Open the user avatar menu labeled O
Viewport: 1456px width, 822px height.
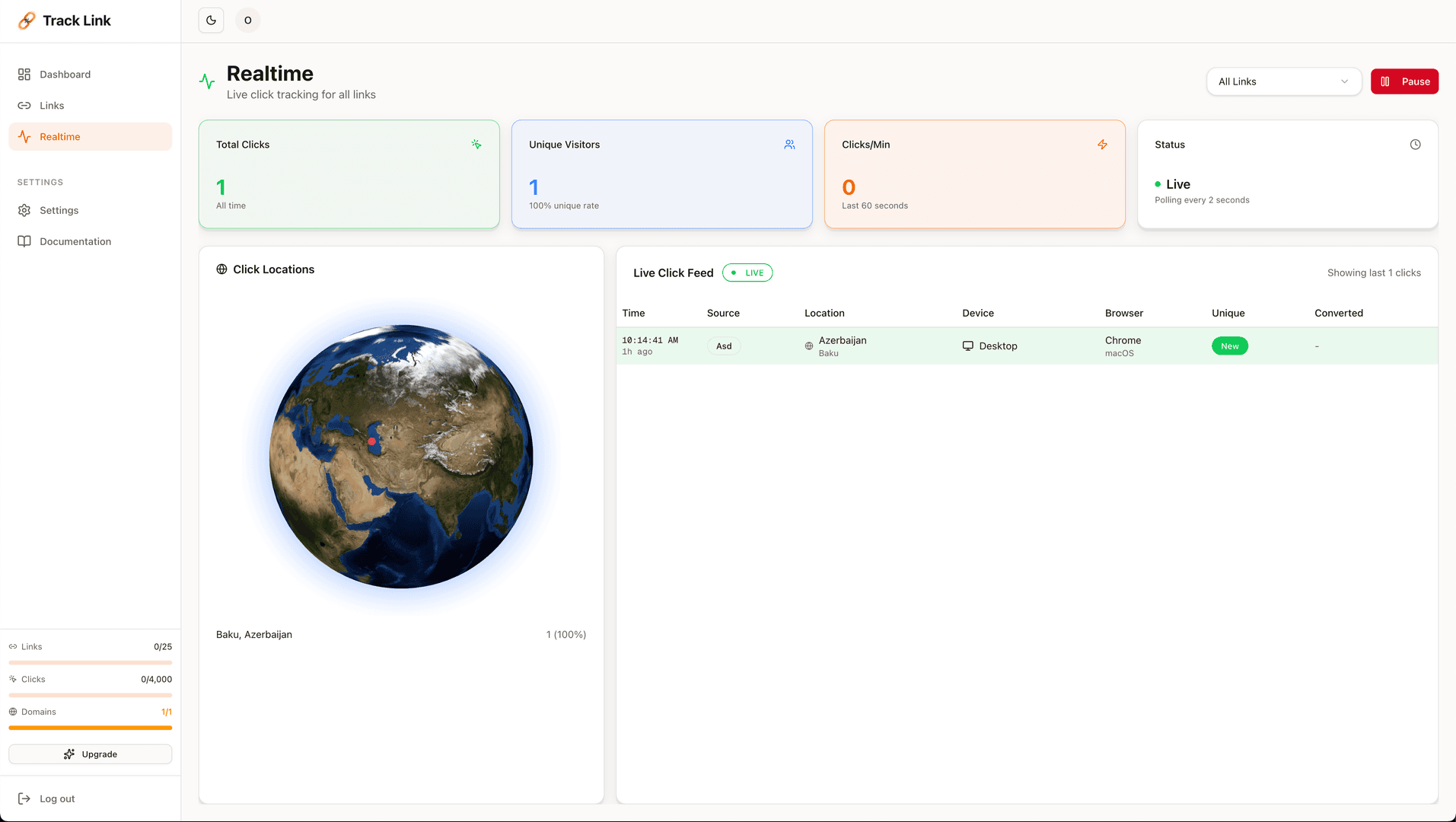coord(247,20)
